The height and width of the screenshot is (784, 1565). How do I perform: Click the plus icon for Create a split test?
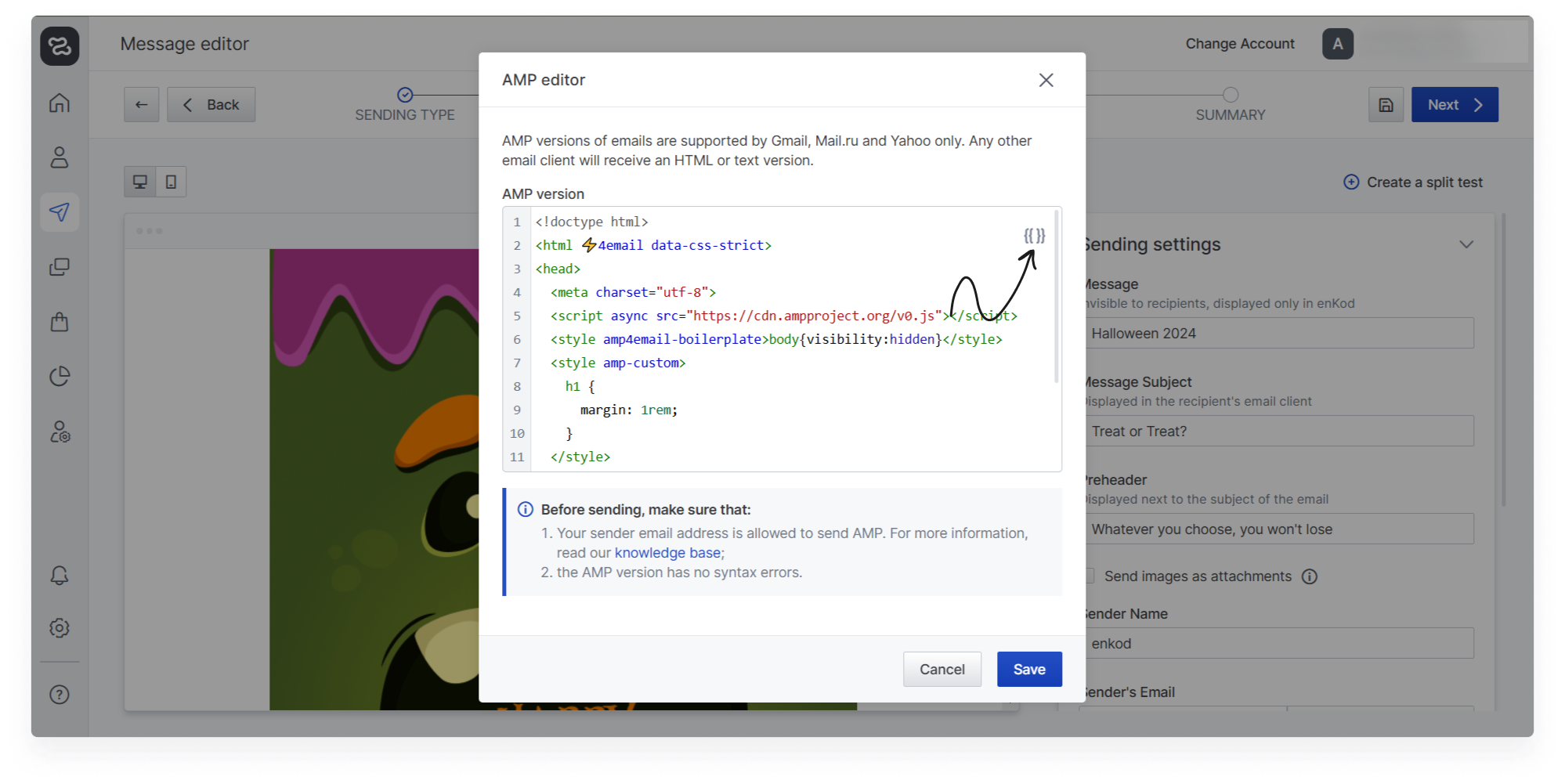[x=1351, y=182]
